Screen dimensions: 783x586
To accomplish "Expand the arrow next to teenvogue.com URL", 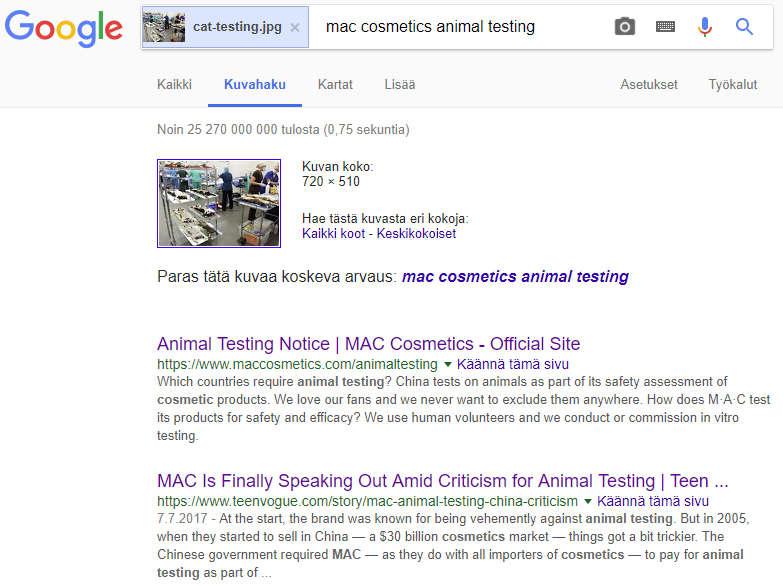I will (x=588, y=501).
